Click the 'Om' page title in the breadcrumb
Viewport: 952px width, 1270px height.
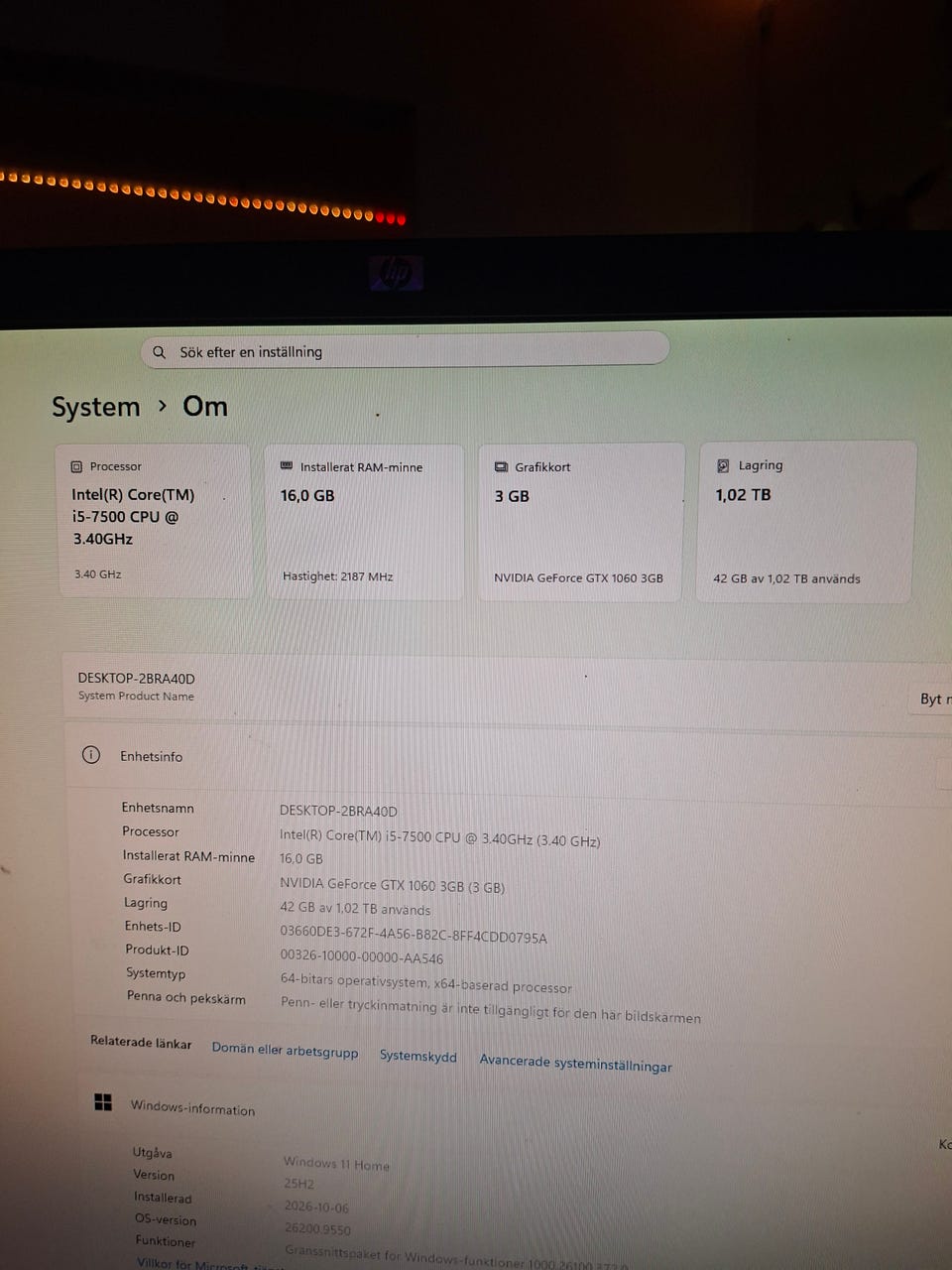click(x=205, y=406)
